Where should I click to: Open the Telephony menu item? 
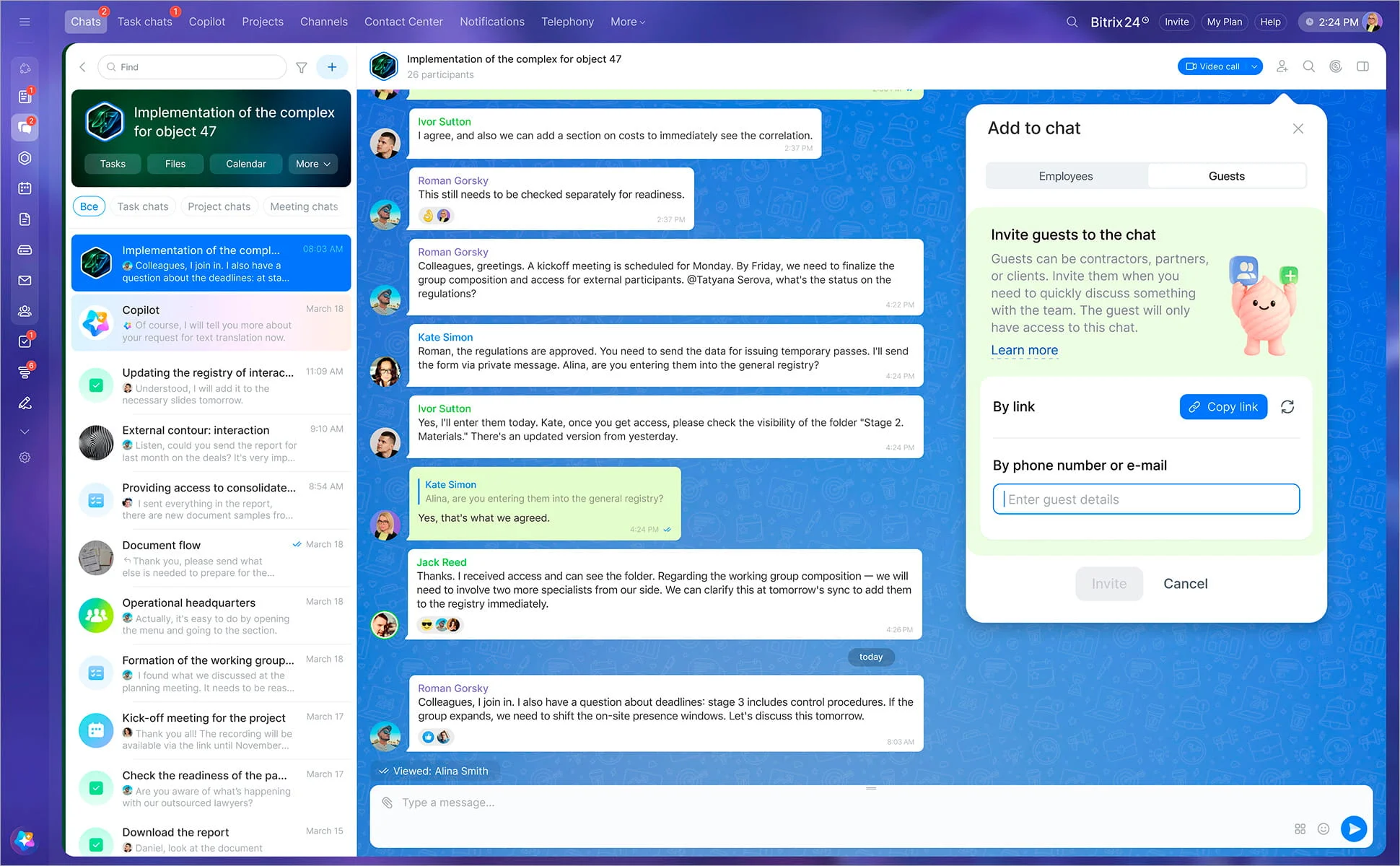coord(568,22)
